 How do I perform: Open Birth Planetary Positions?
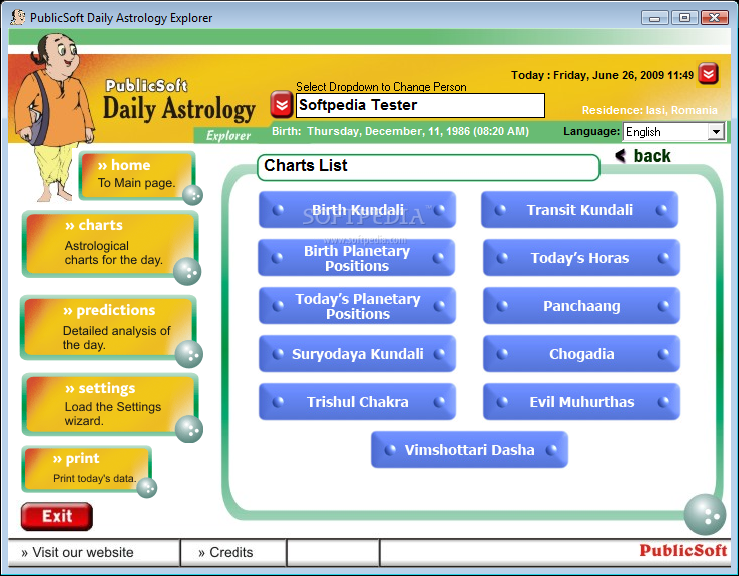click(356, 258)
